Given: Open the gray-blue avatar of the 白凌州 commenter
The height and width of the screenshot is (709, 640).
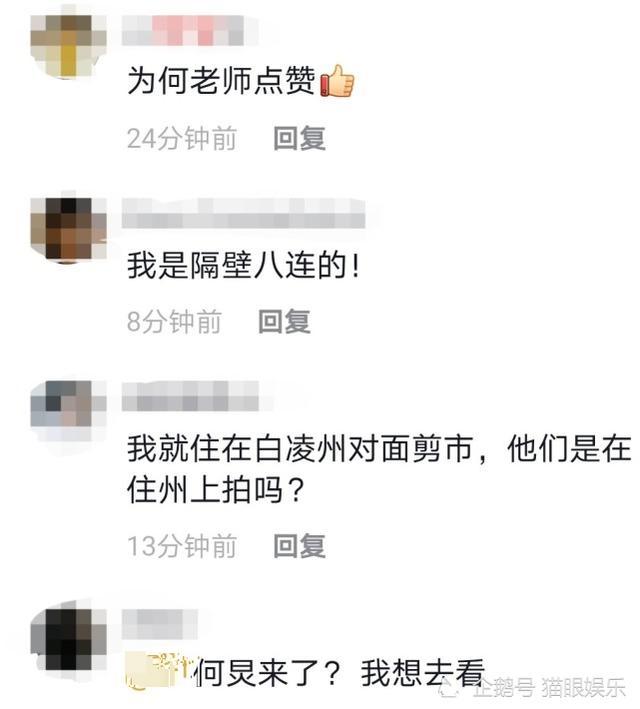Looking at the screenshot, I should [x=68, y=411].
